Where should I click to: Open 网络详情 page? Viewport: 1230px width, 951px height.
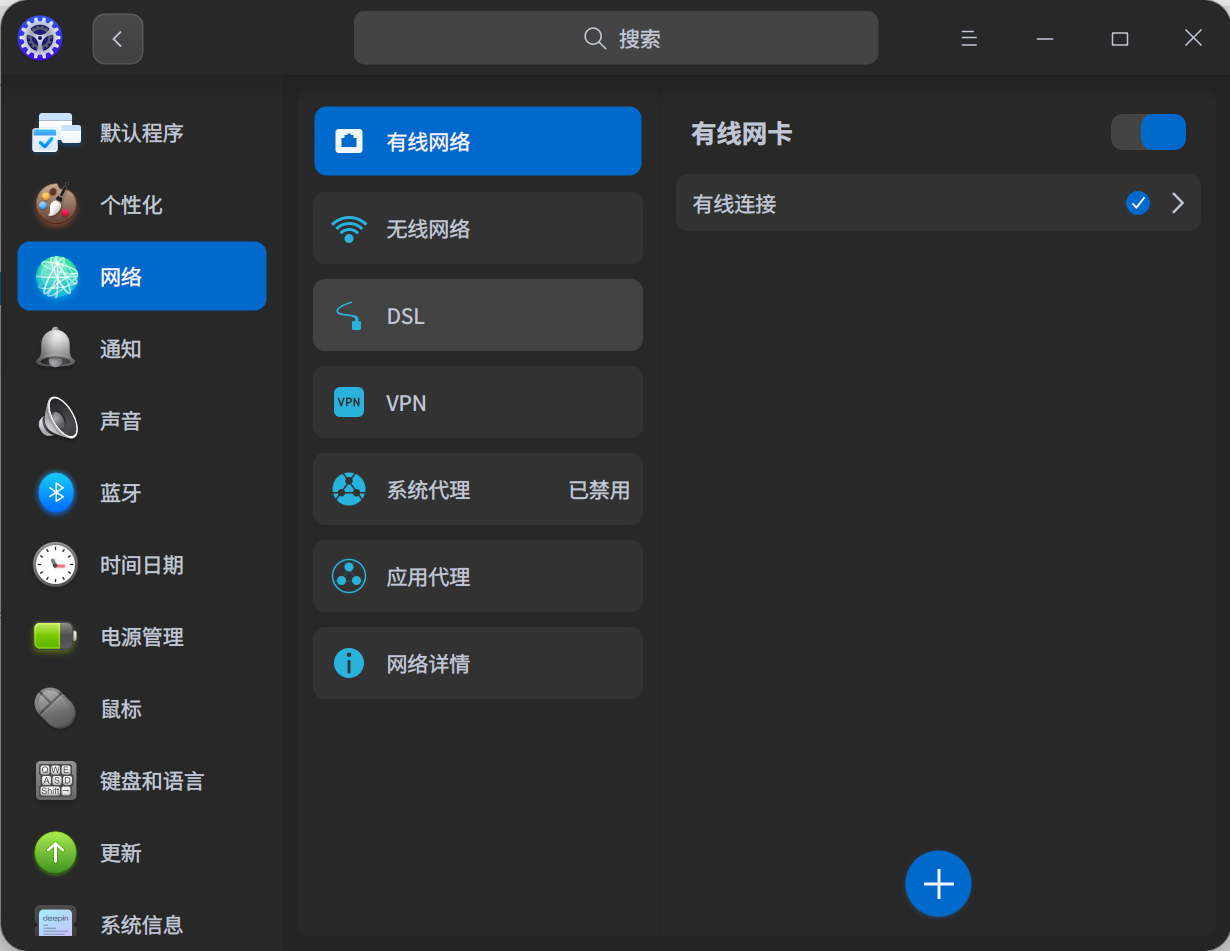pyautogui.click(x=478, y=663)
